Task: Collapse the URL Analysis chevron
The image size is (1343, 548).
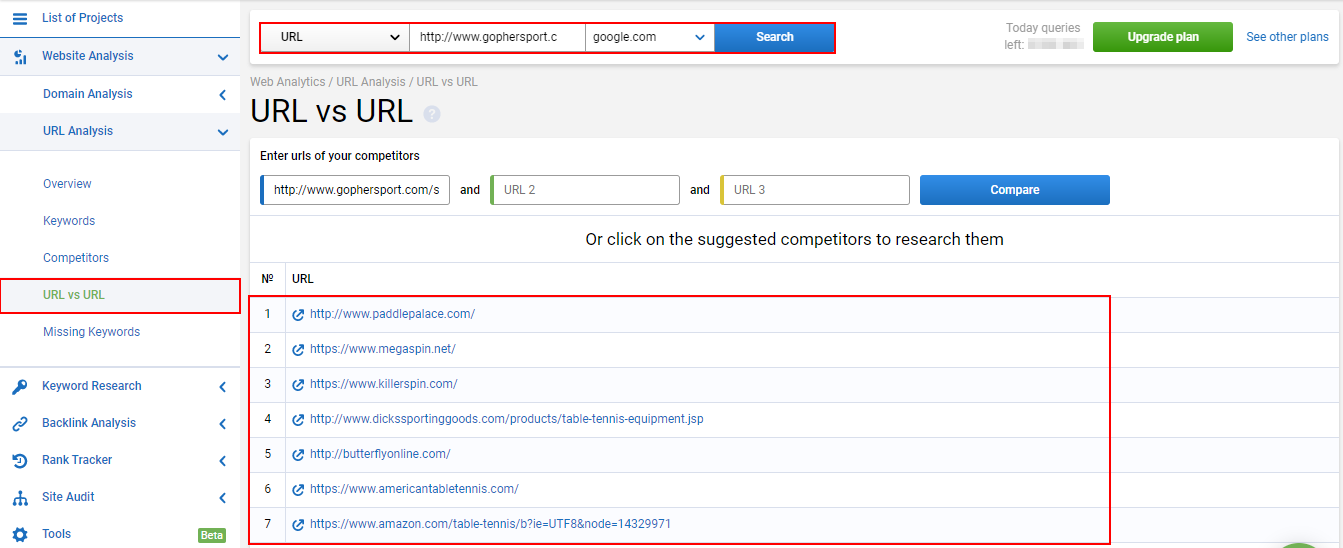Action: tap(223, 132)
